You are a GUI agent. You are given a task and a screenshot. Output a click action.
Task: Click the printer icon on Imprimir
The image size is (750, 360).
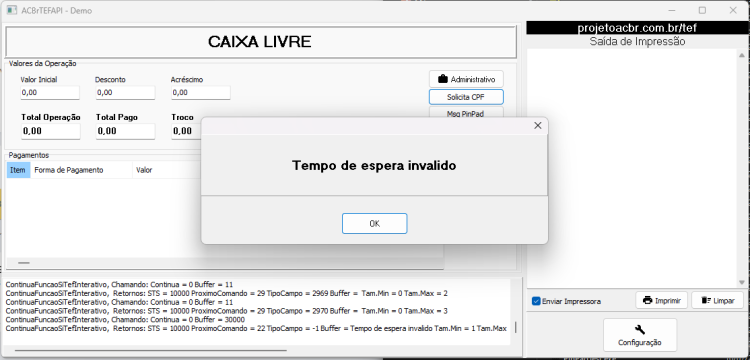click(x=648, y=300)
